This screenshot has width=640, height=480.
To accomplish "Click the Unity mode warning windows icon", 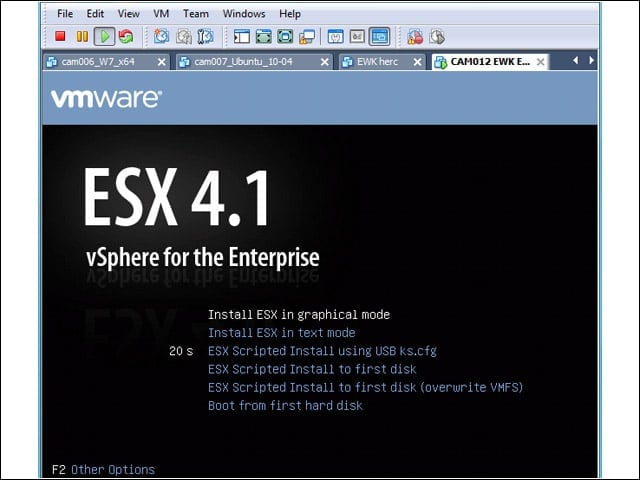I will 307,36.
